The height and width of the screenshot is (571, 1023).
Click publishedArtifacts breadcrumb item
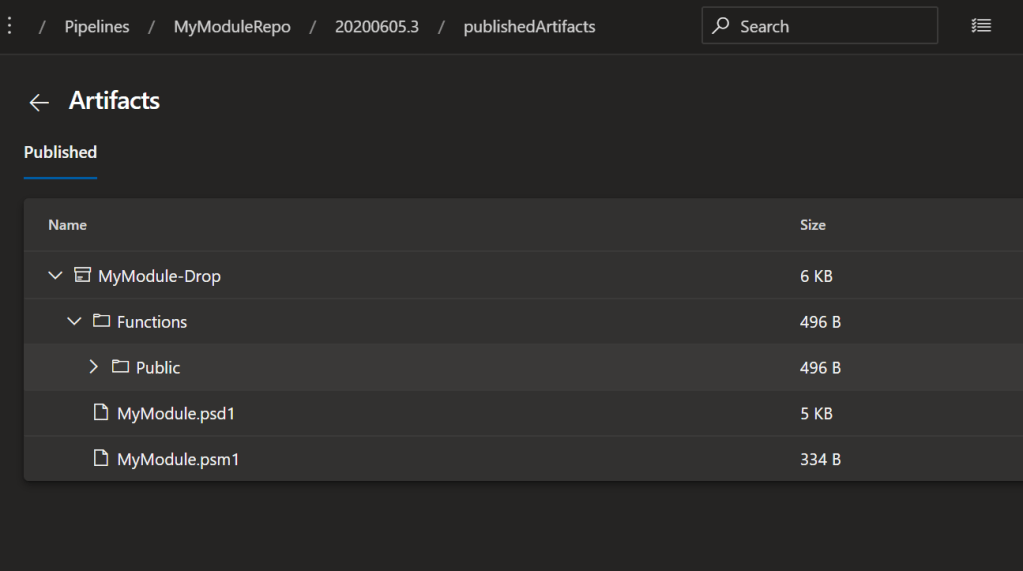coord(529,27)
